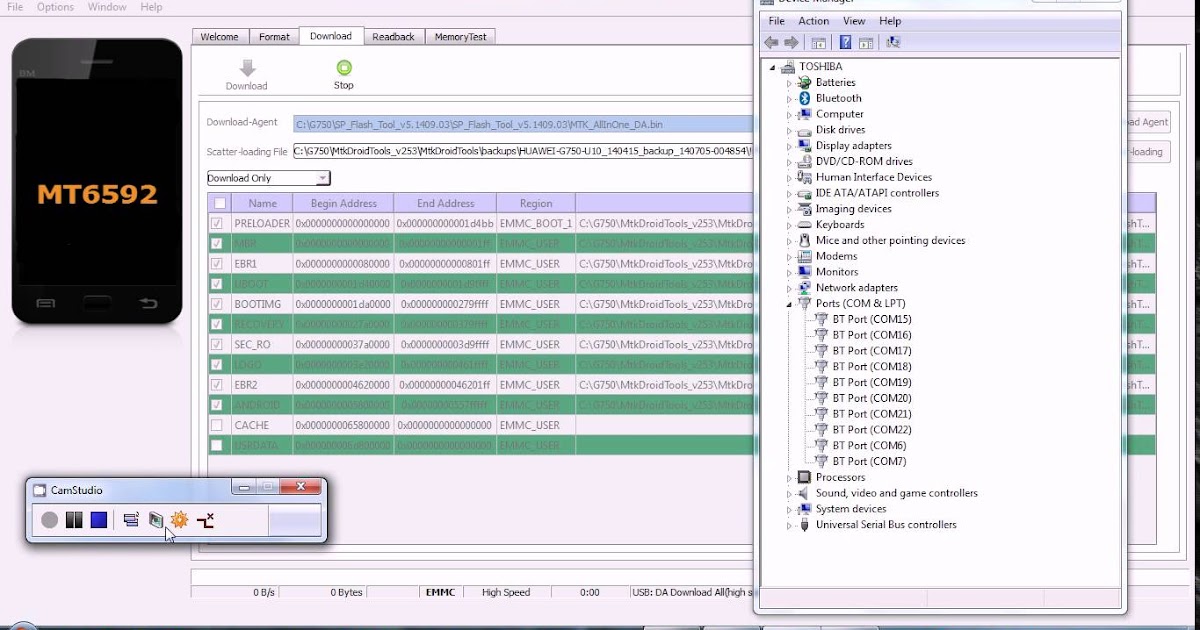
Task: Uncheck the EBR1 partition checkbox
Action: pyautogui.click(x=217, y=264)
